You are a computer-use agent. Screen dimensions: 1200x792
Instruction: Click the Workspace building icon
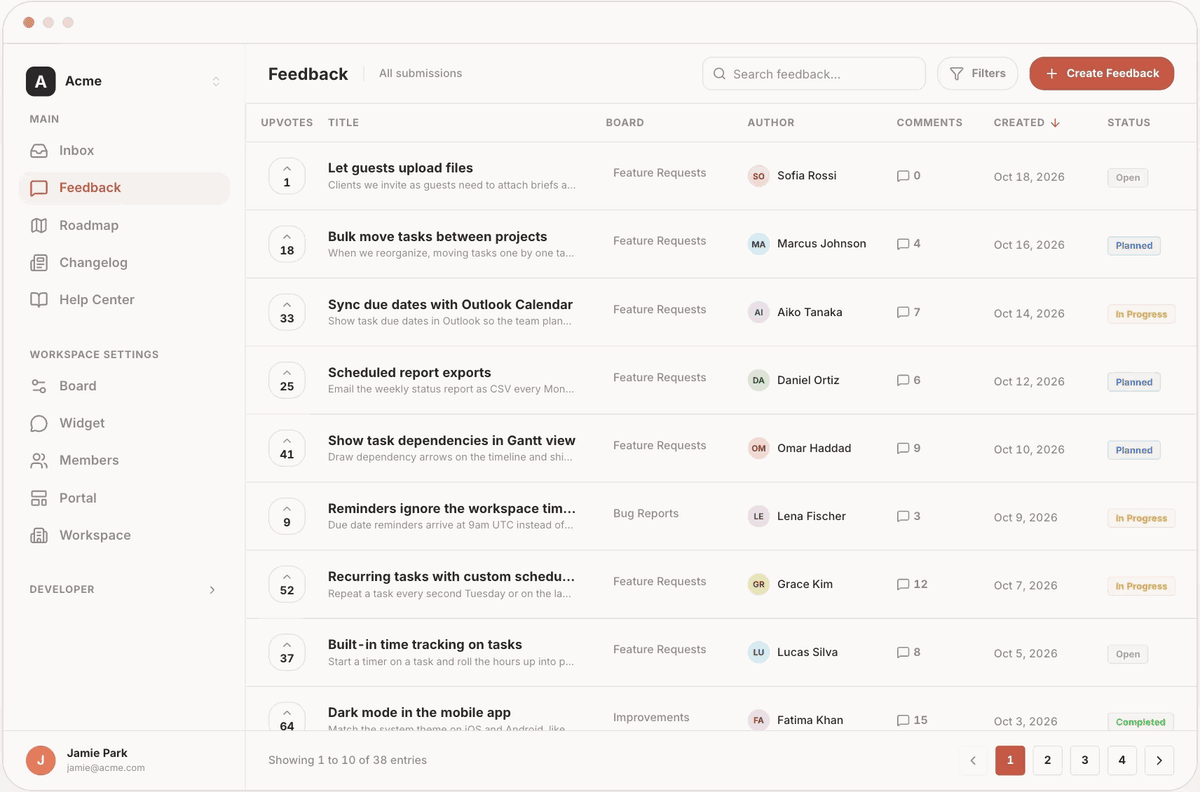click(39, 535)
